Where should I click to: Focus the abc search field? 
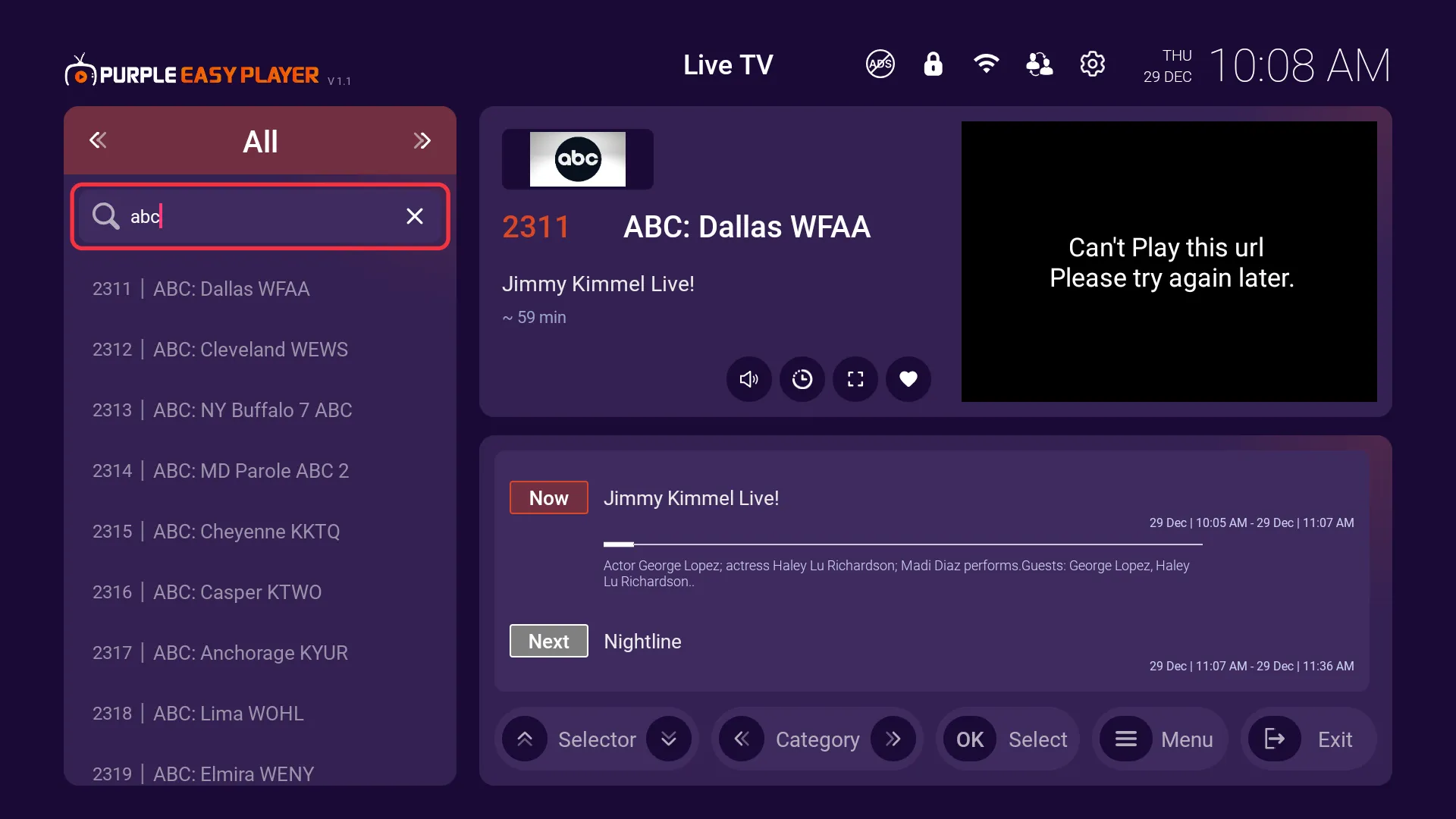coord(260,216)
